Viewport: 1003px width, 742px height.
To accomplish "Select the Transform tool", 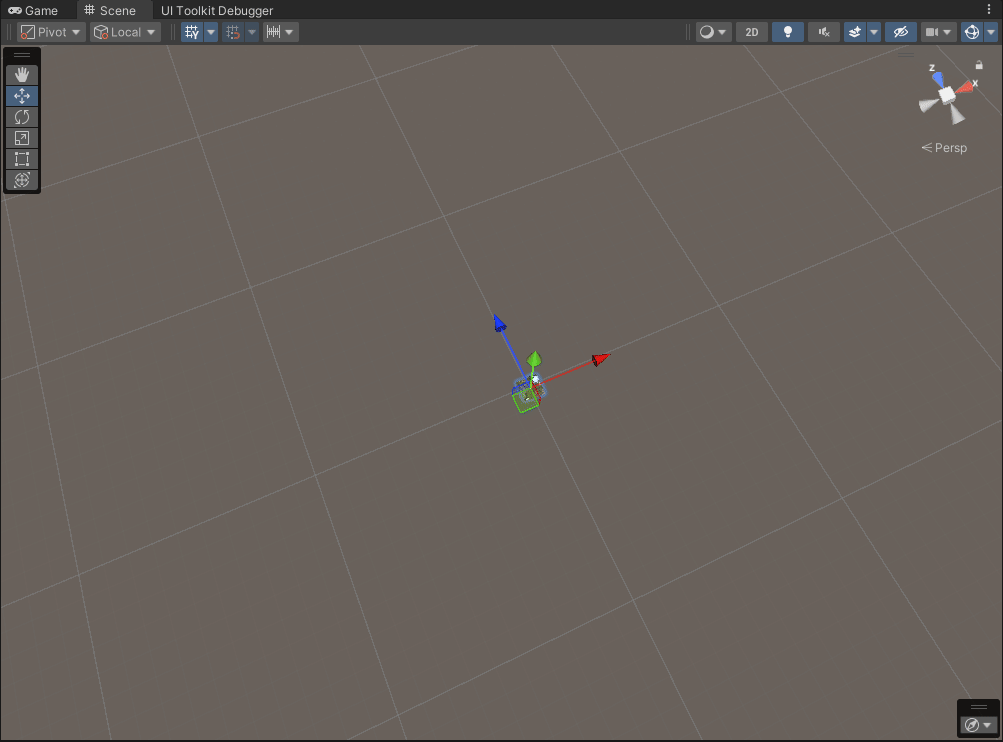I will (x=22, y=180).
